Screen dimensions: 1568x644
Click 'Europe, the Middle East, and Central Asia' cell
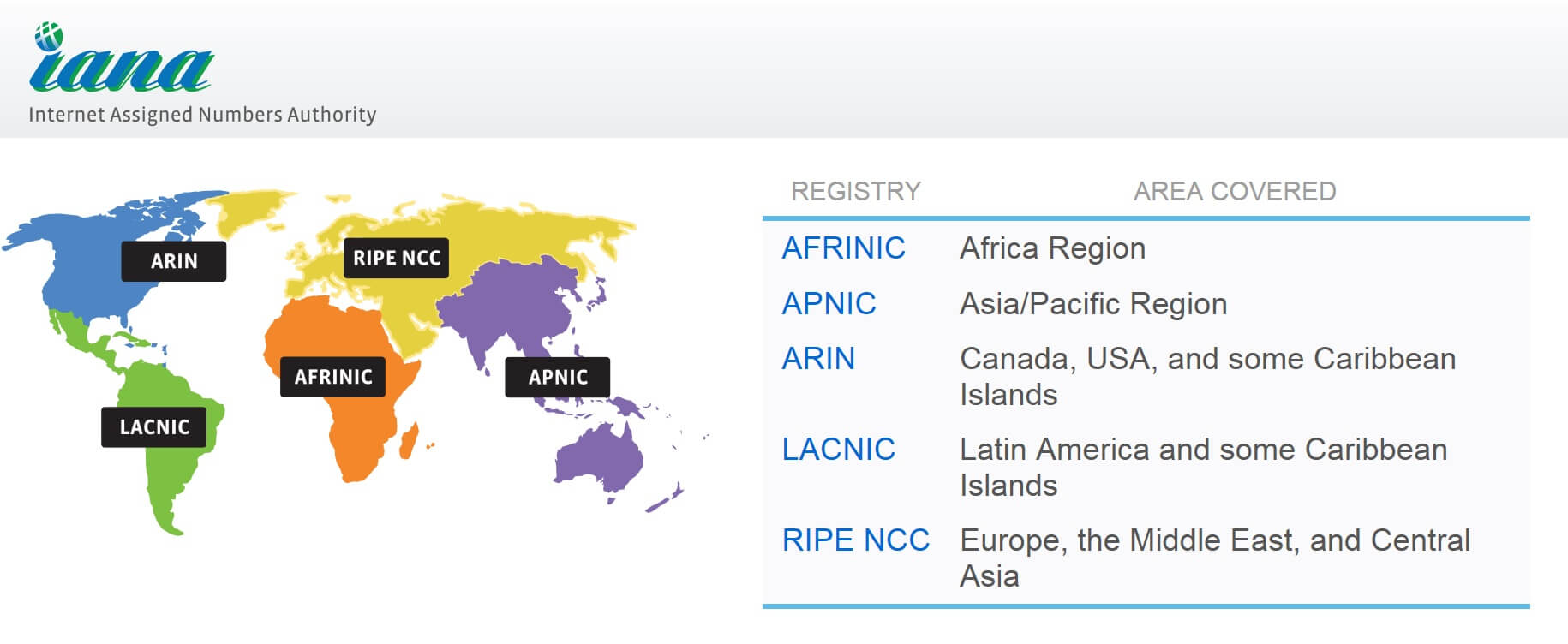(x=1215, y=558)
